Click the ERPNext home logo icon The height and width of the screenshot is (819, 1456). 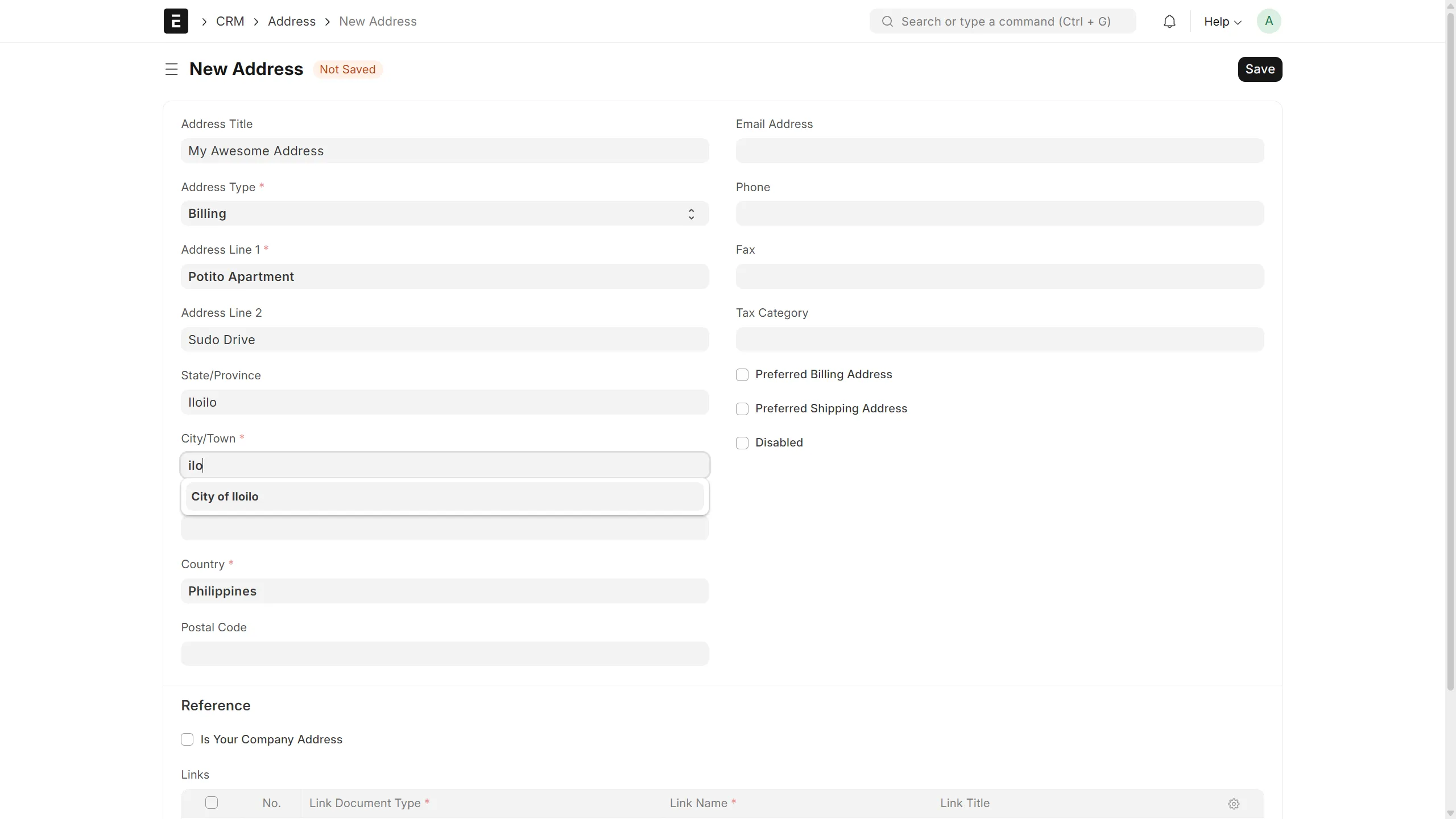(176, 21)
